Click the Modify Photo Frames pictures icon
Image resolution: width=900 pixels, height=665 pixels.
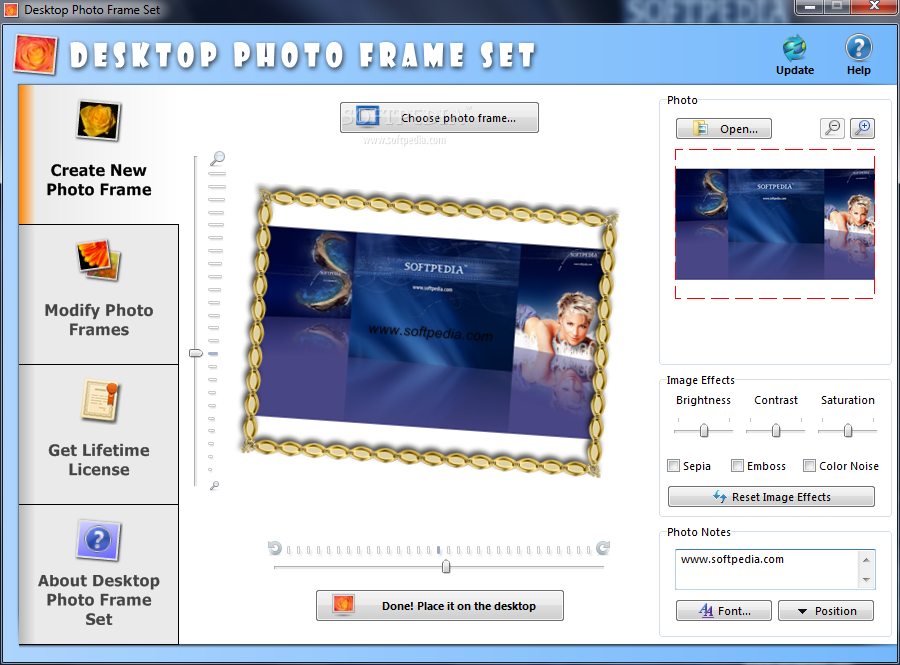(98, 260)
